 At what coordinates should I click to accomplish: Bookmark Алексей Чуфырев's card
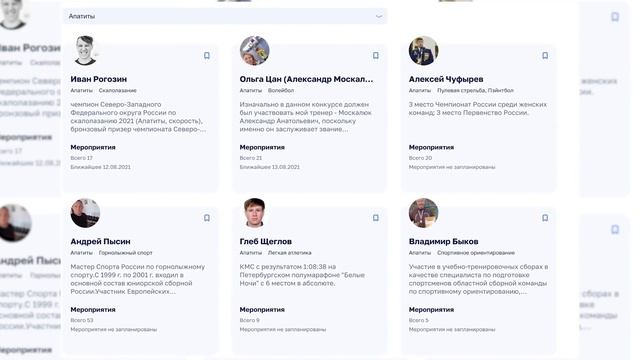(545, 56)
